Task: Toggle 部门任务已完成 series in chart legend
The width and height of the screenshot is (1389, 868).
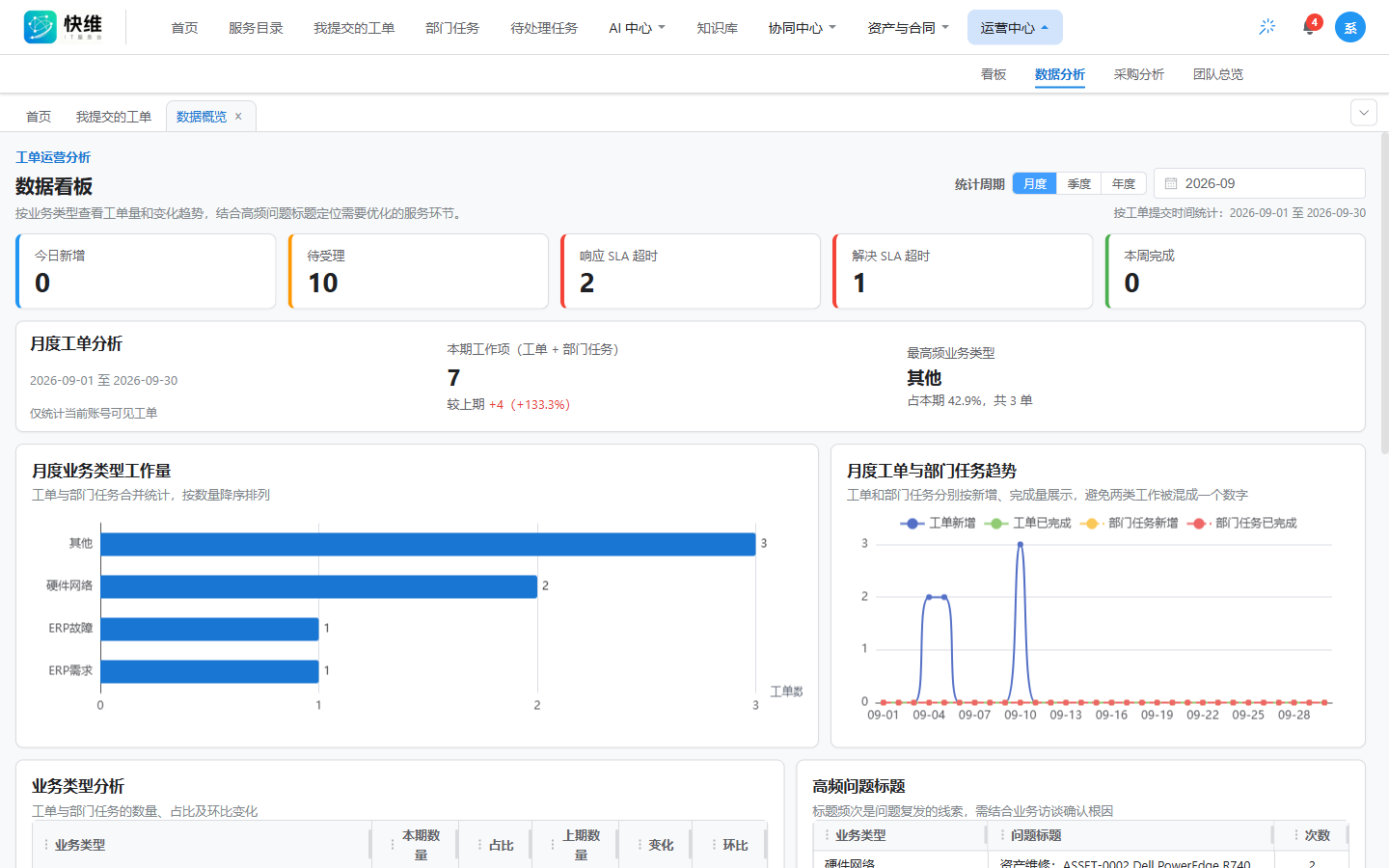Action: pyautogui.click(x=1241, y=523)
